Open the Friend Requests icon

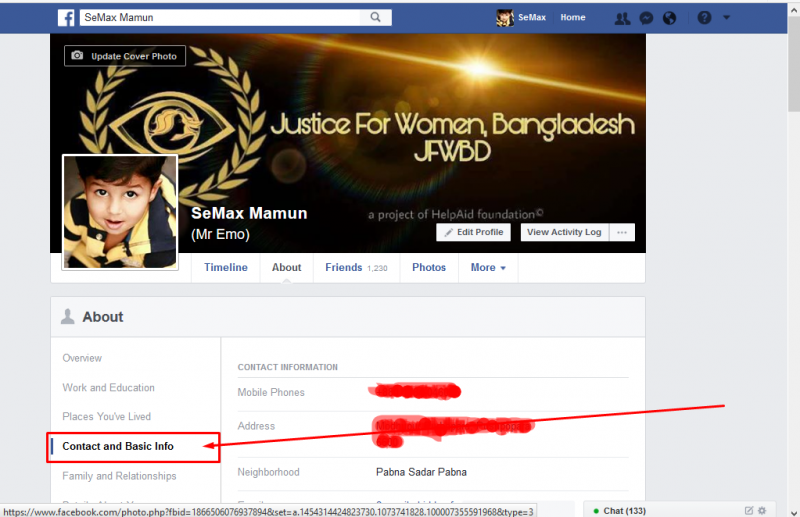(622, 18)
